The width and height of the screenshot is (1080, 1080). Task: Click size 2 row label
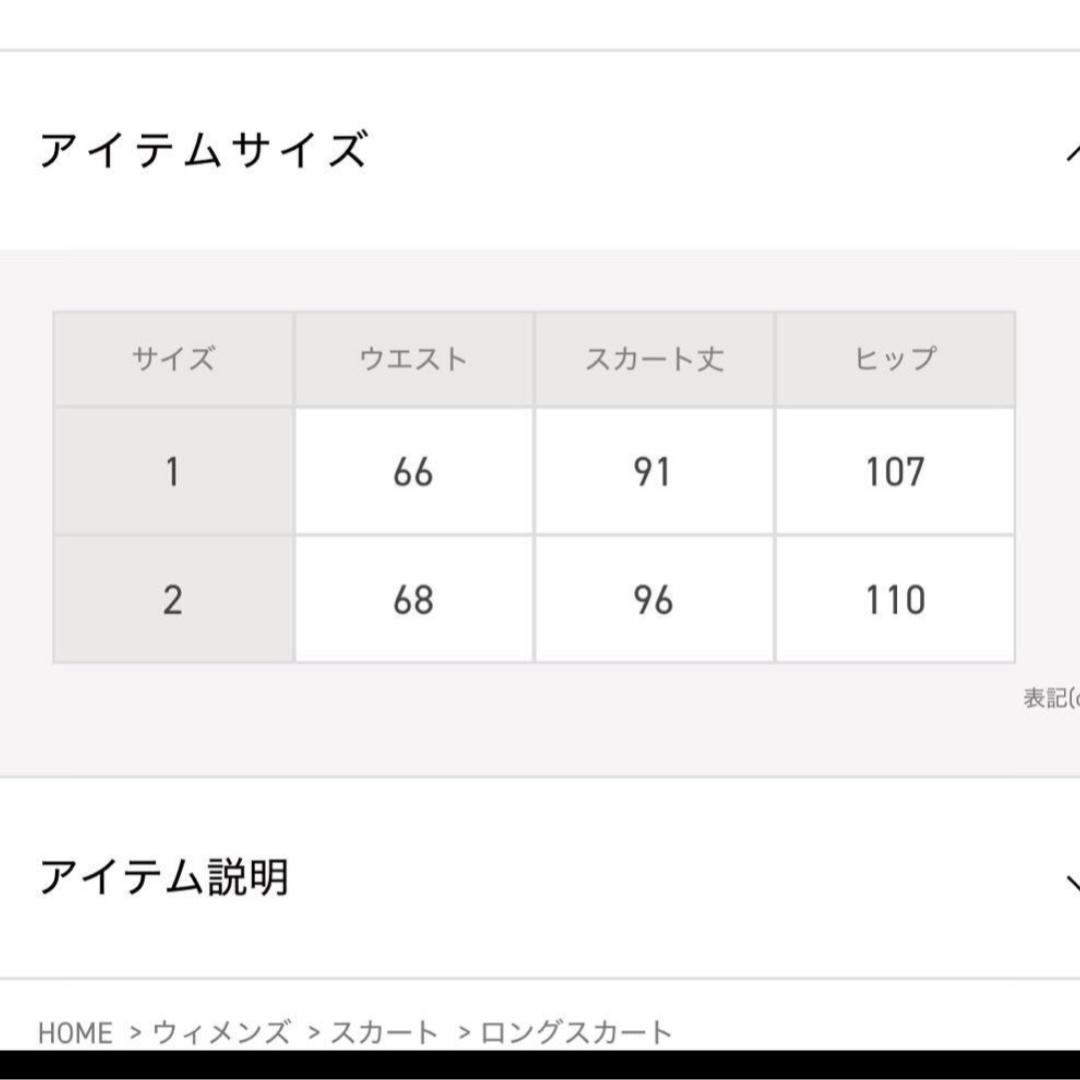tap(174, 599)
